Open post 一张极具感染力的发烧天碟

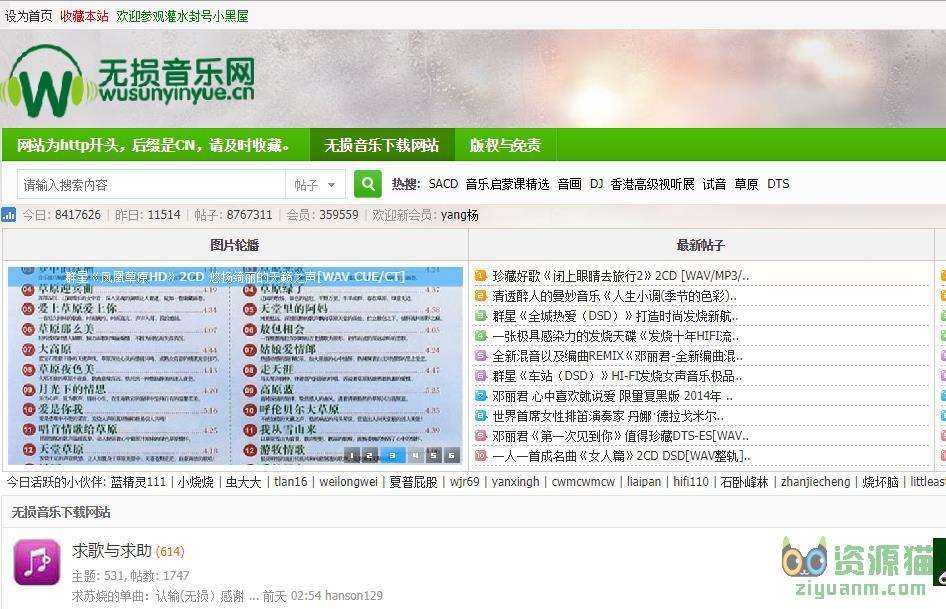tap(615, 336)
